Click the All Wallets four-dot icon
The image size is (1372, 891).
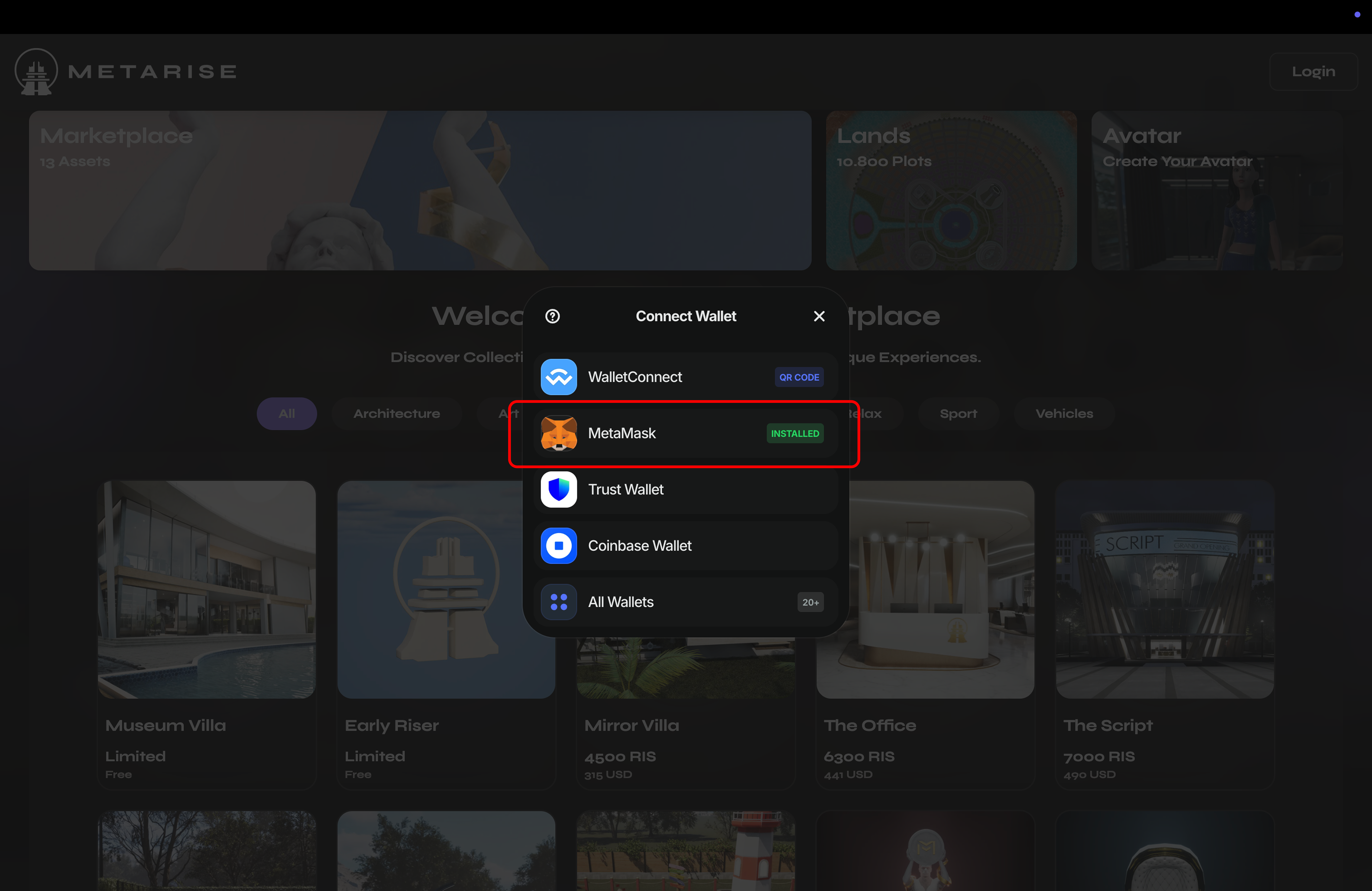point(559,602)
